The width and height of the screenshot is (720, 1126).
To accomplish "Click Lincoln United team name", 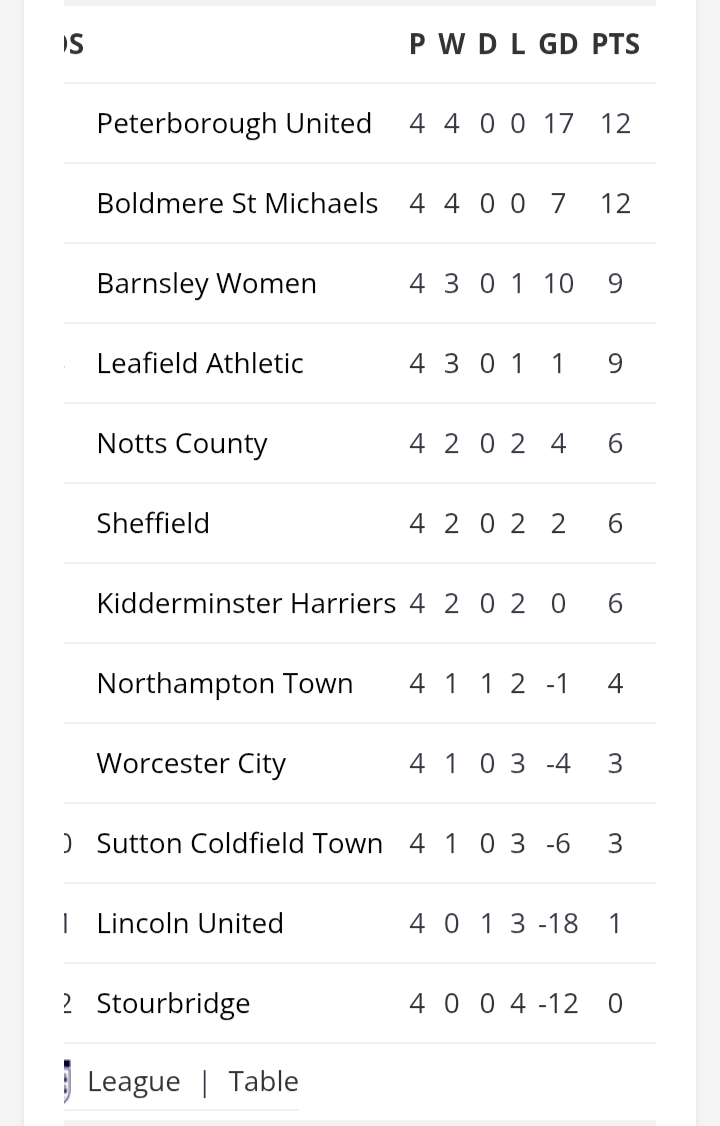I will point(190,923).
